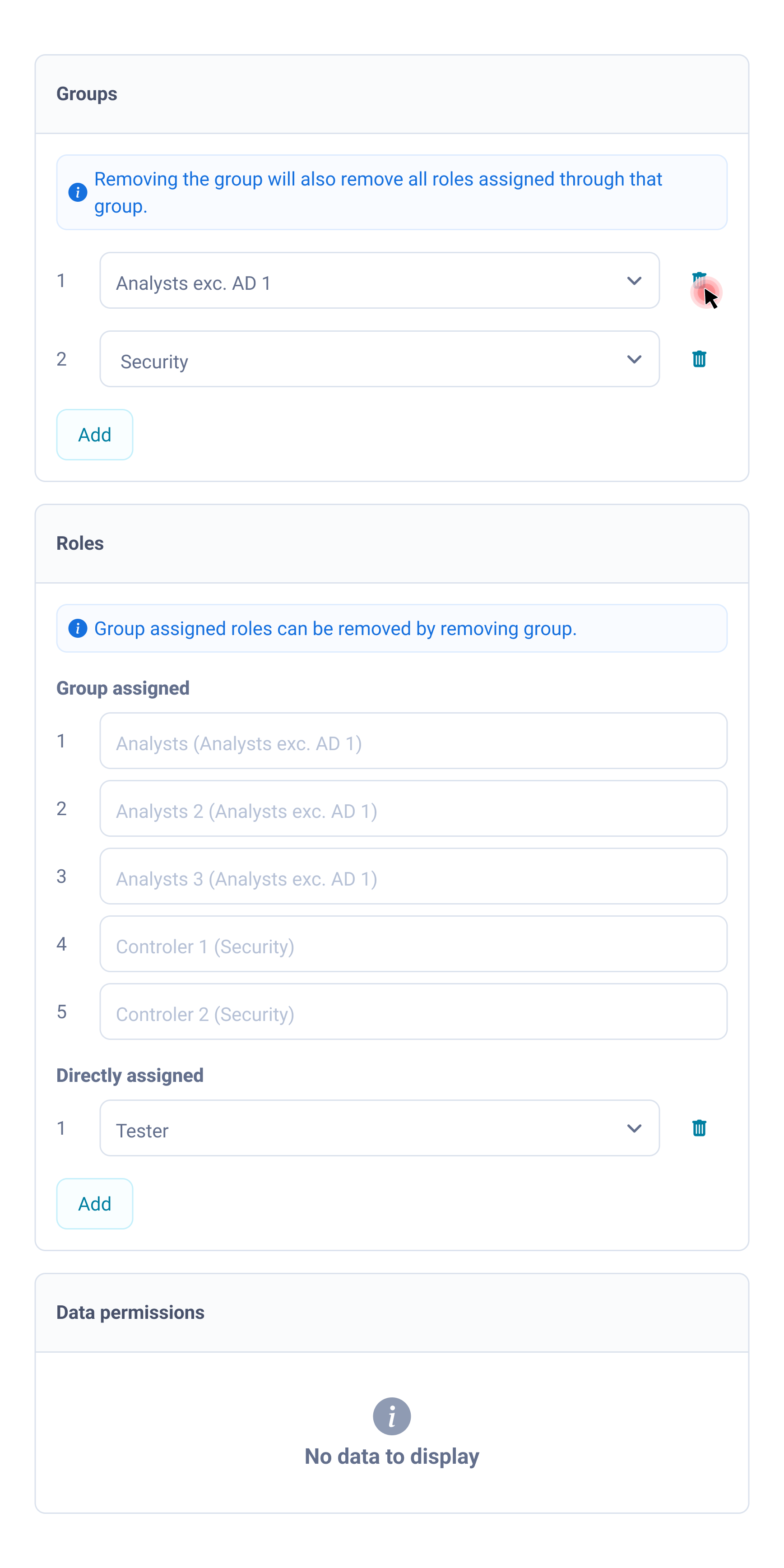Image resolution: width=784 pixels, height=1568 pixels.
Task: Select the Analysts 2 role field
Action: [x=413, y=808]
